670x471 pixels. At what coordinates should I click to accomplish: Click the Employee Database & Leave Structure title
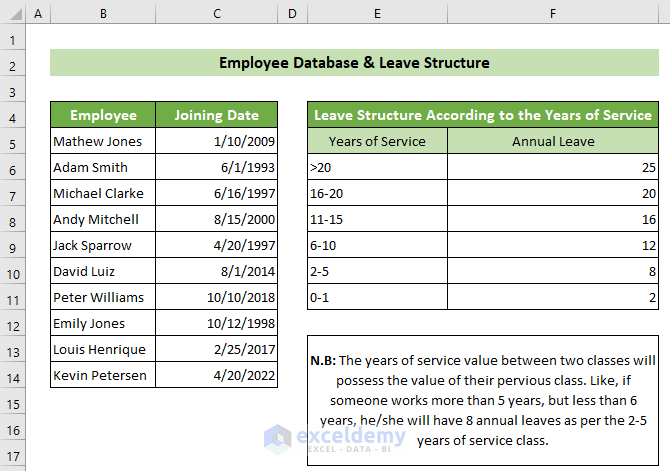pos(354,63)
